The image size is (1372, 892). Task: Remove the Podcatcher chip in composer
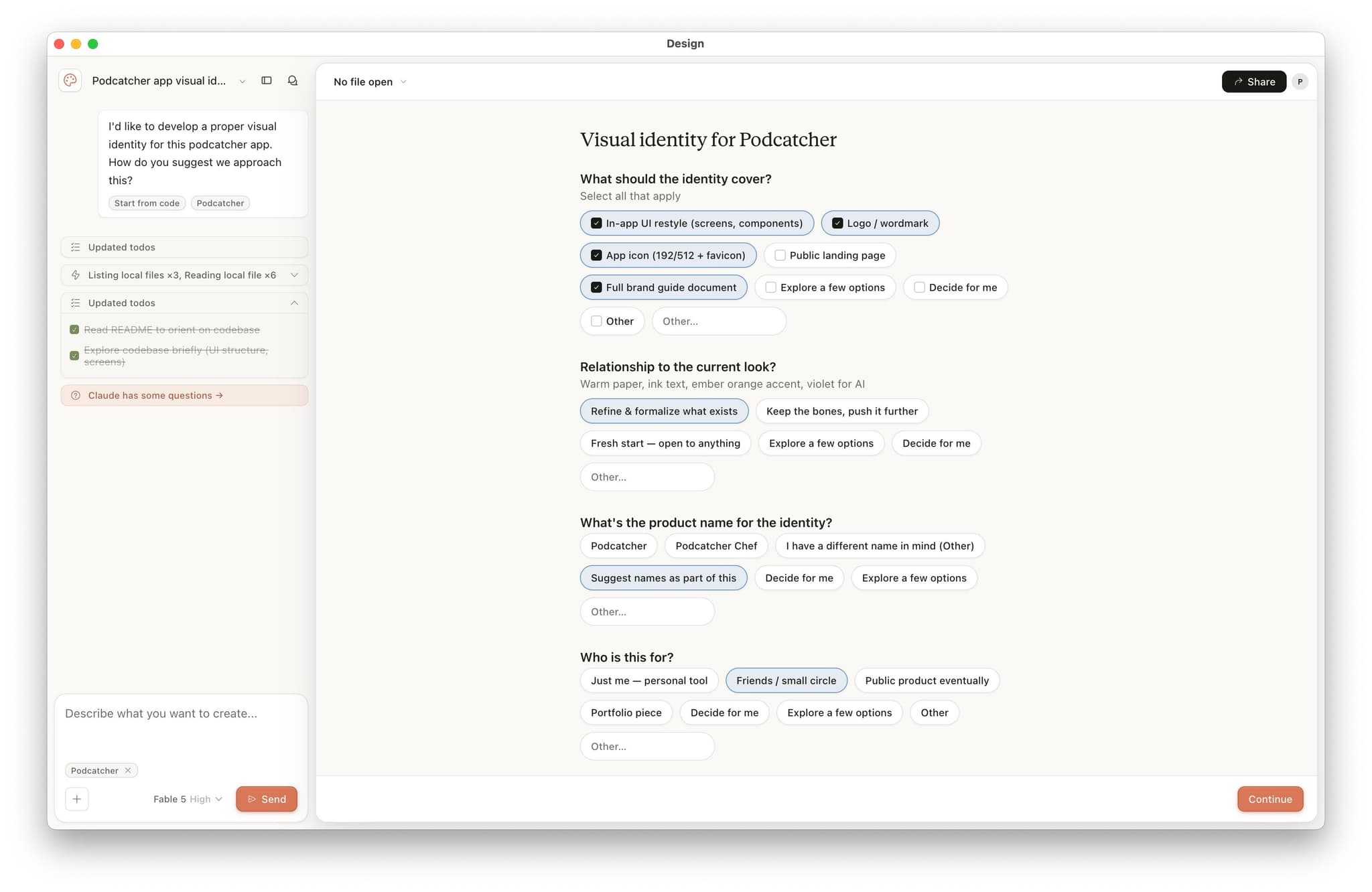(x=128, y=771)
